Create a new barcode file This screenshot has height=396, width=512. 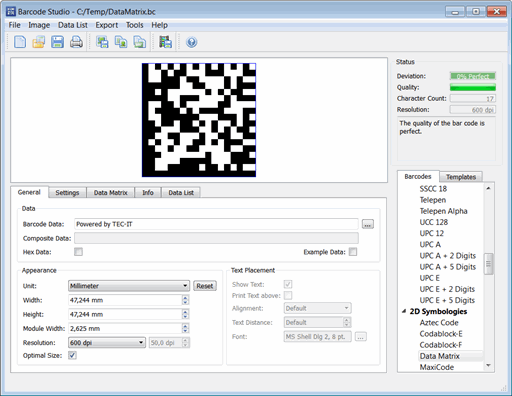tap(20, 42)
